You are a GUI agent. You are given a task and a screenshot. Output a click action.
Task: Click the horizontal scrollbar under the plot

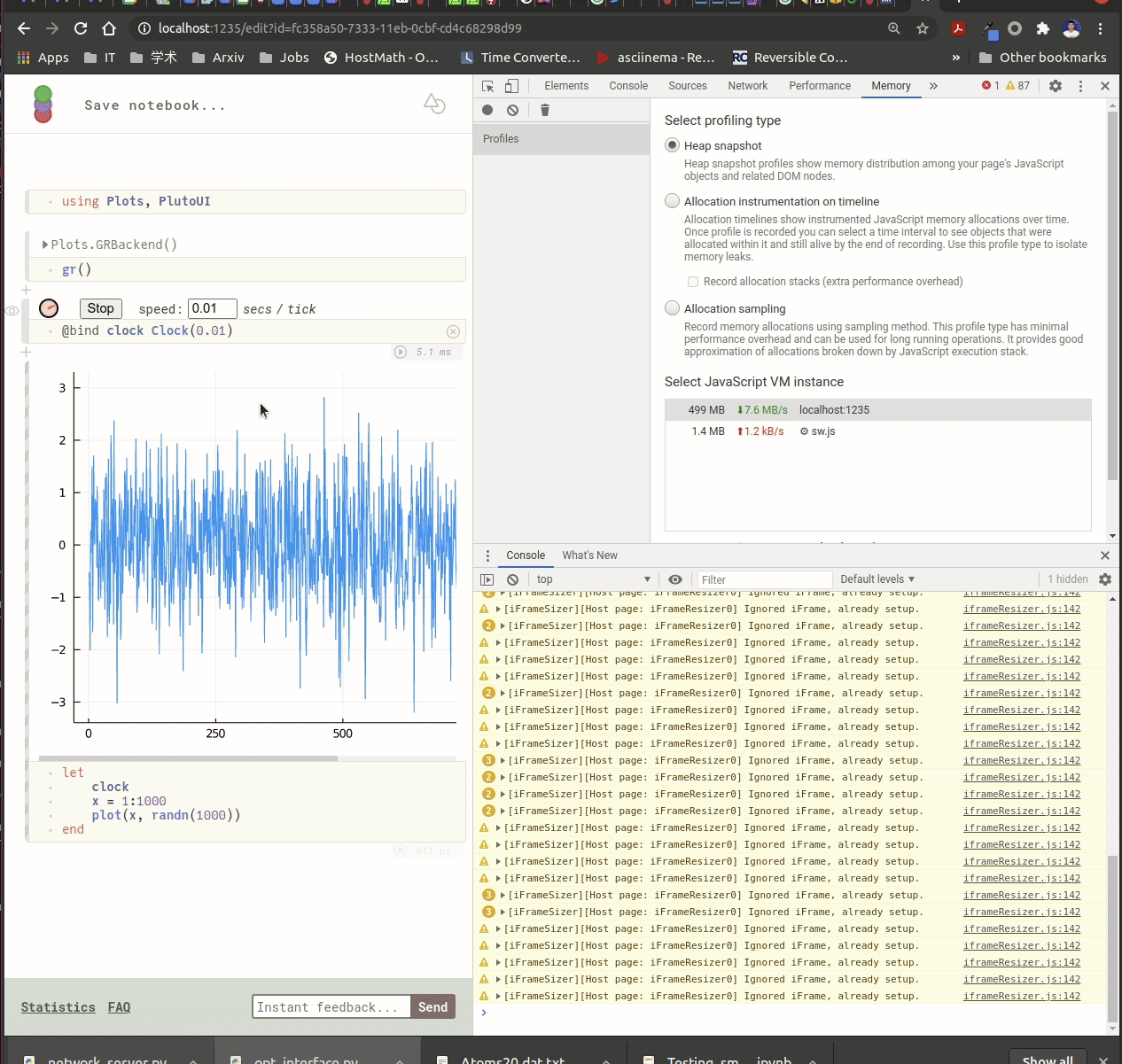click(x=188, y=758)
